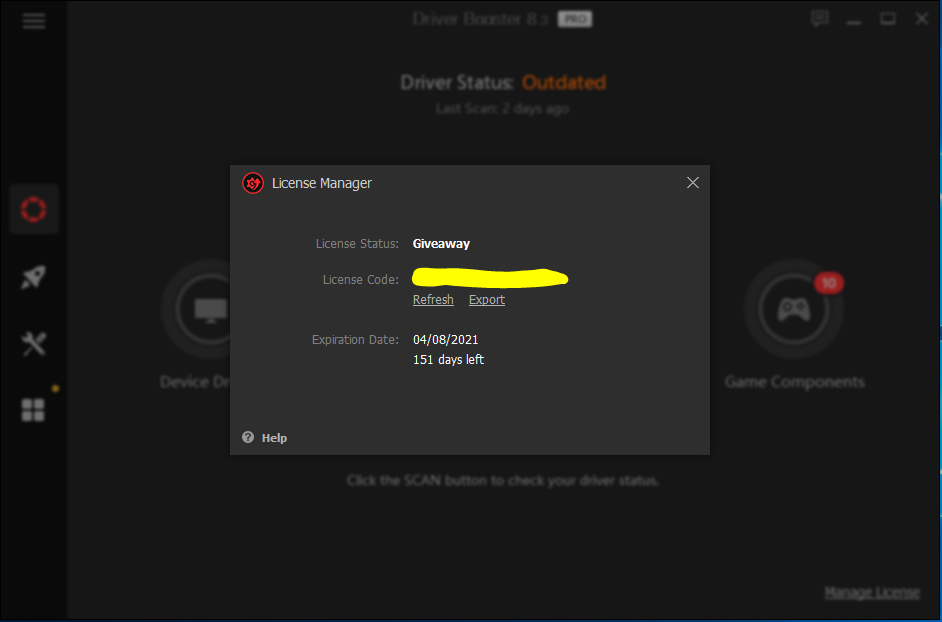Export the license code
Screen dimensions: 942x622
486,300
